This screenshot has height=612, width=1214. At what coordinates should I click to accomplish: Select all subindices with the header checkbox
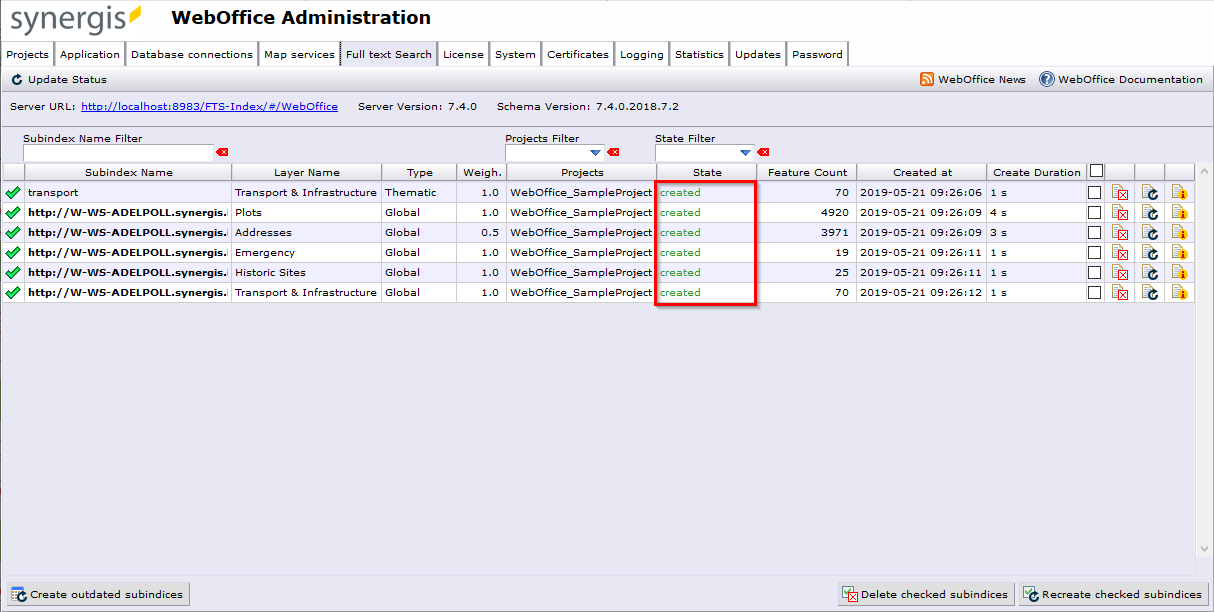[x=1094, y=171]
